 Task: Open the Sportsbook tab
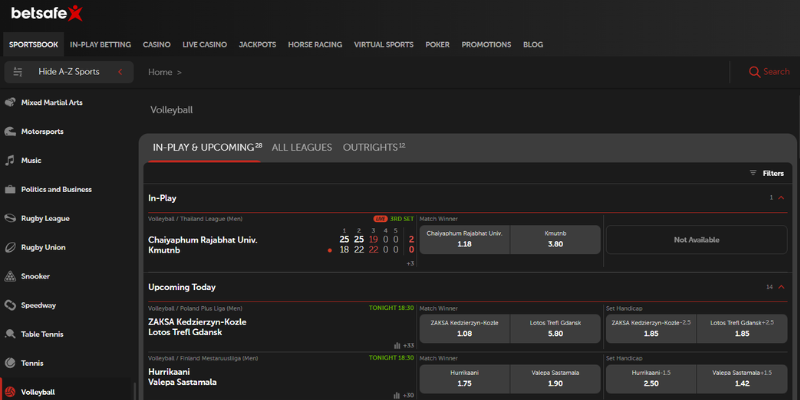[34, 44]
